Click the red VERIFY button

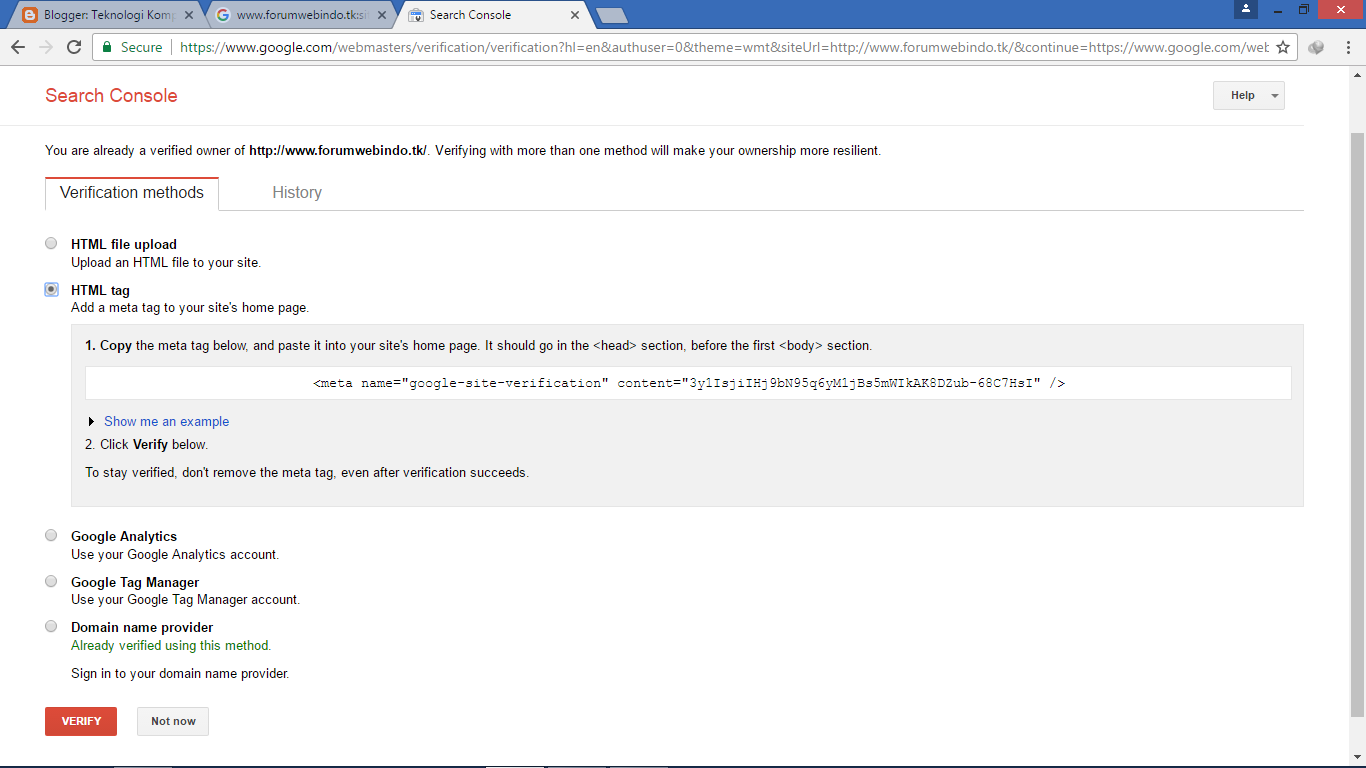pyautogui.click(x=81, y=721)
